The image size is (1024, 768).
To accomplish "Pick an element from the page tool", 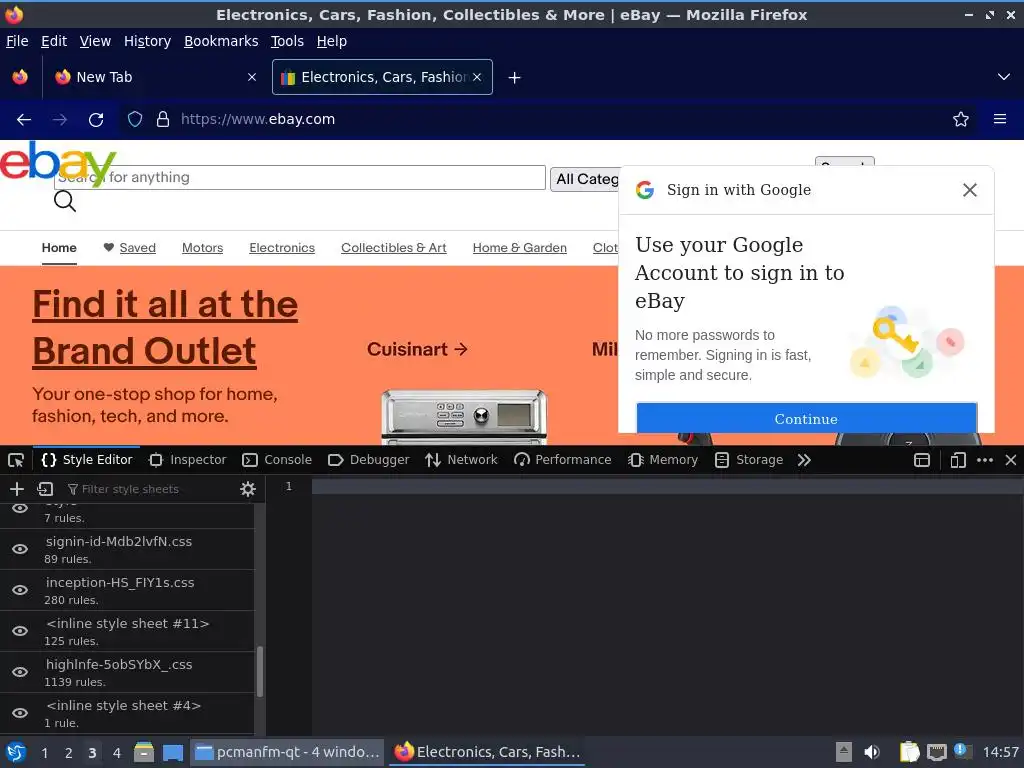I will (x=16, y=460).
